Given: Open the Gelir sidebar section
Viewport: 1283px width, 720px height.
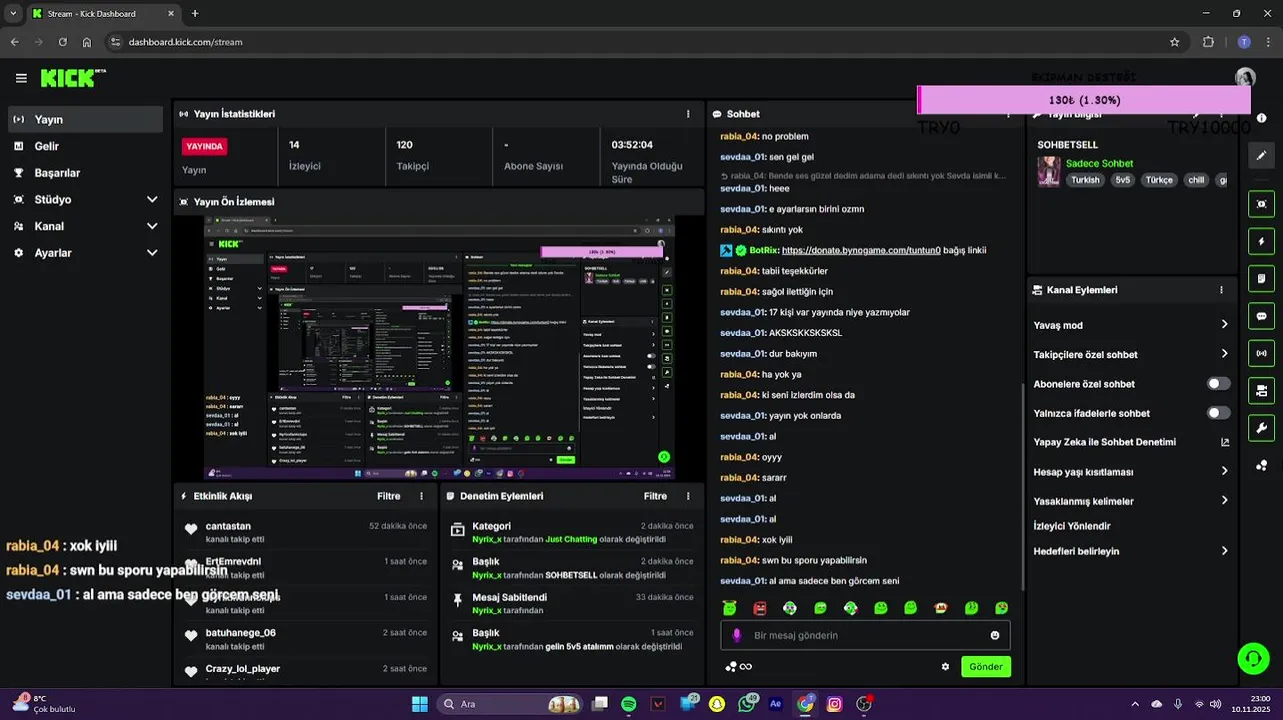Looking at the screenshot, I should pos(85,146).
